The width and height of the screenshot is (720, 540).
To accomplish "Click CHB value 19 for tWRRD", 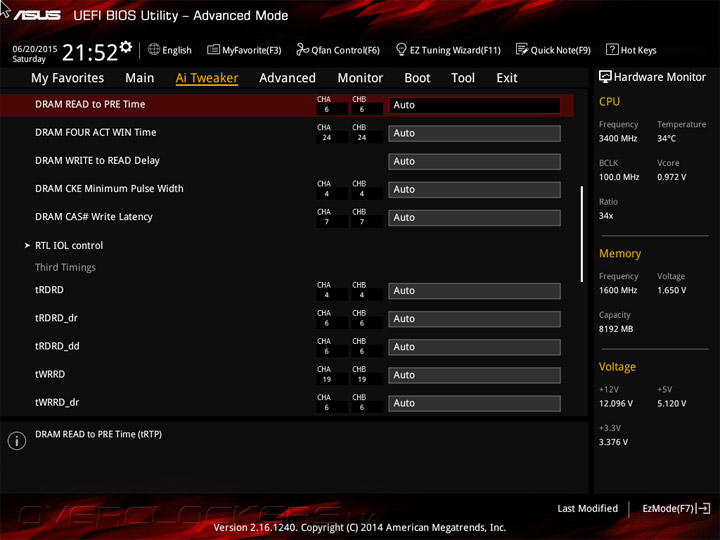I will pyautogui.click(x=362, y=379).
